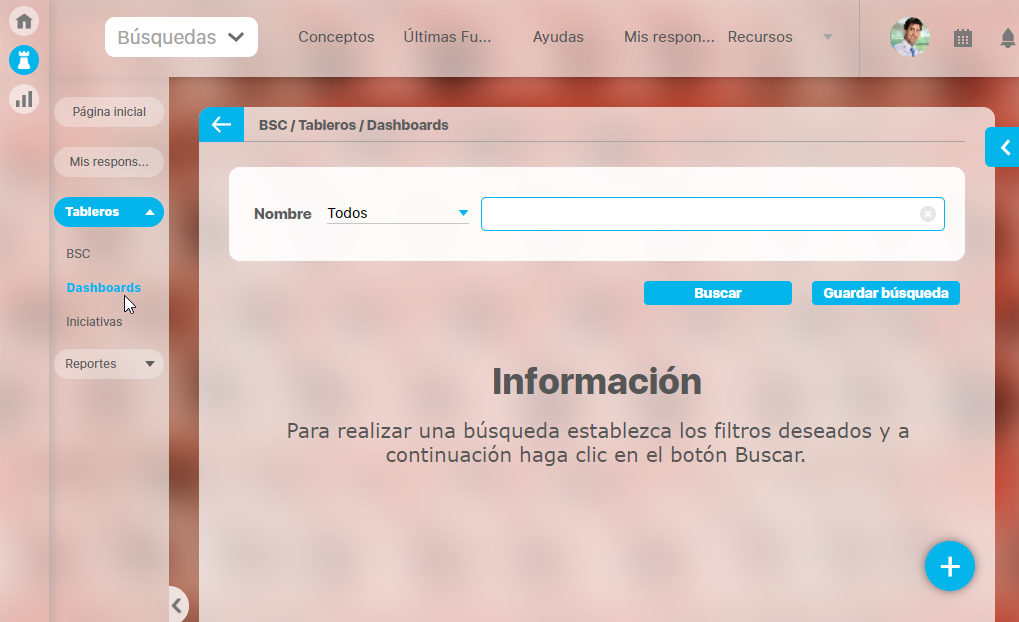
Task: Expand the Reportes menu section
Action: coord(109,364)
